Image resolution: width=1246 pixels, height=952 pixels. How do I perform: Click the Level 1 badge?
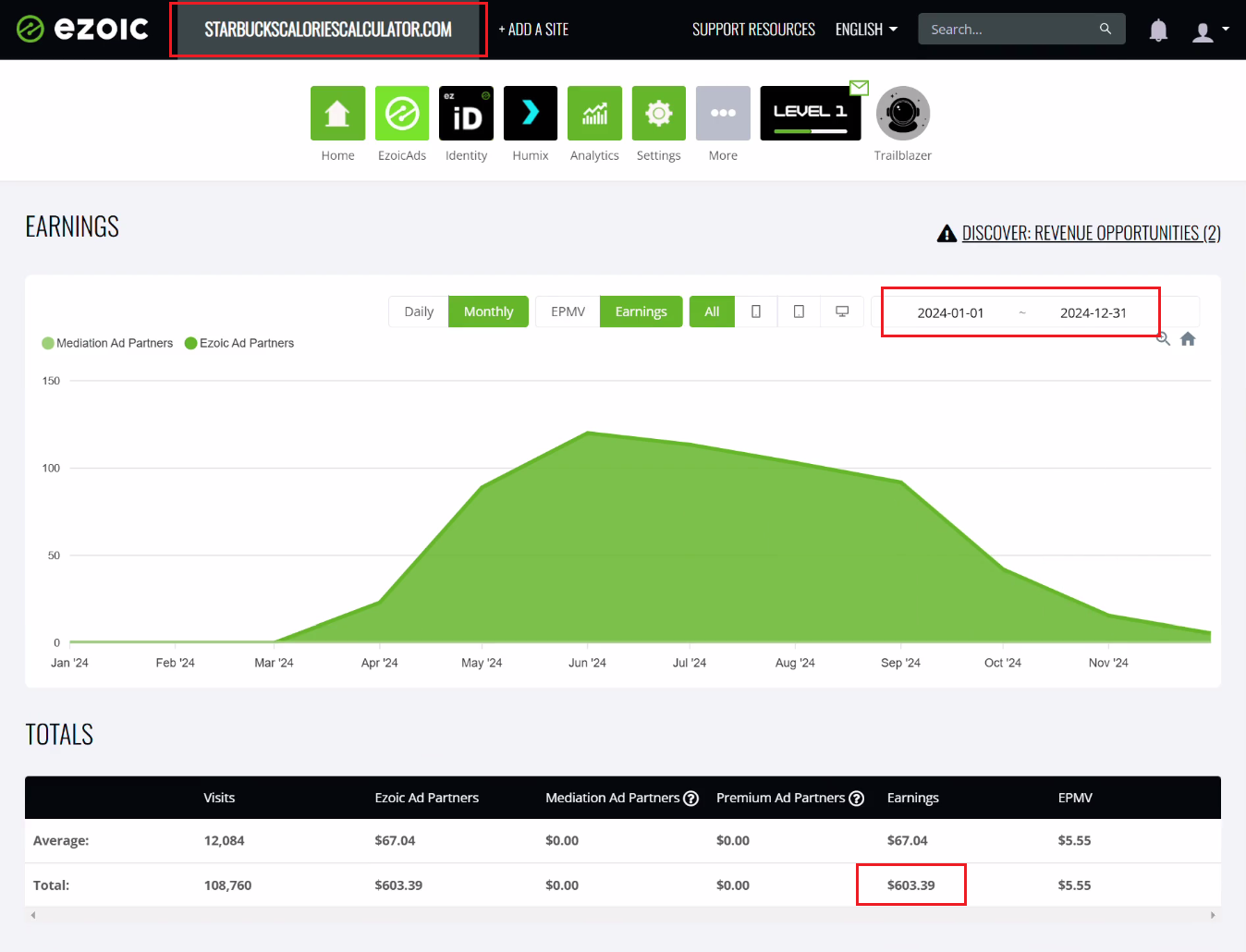click(811, 113)
